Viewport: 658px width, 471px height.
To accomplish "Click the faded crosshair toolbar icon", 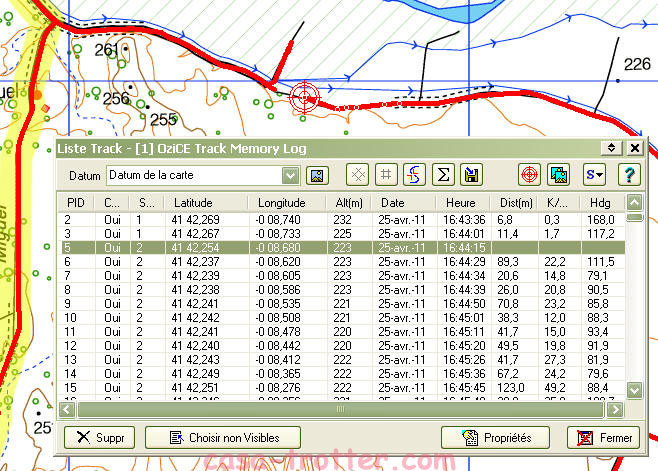I will coord(358,175).
